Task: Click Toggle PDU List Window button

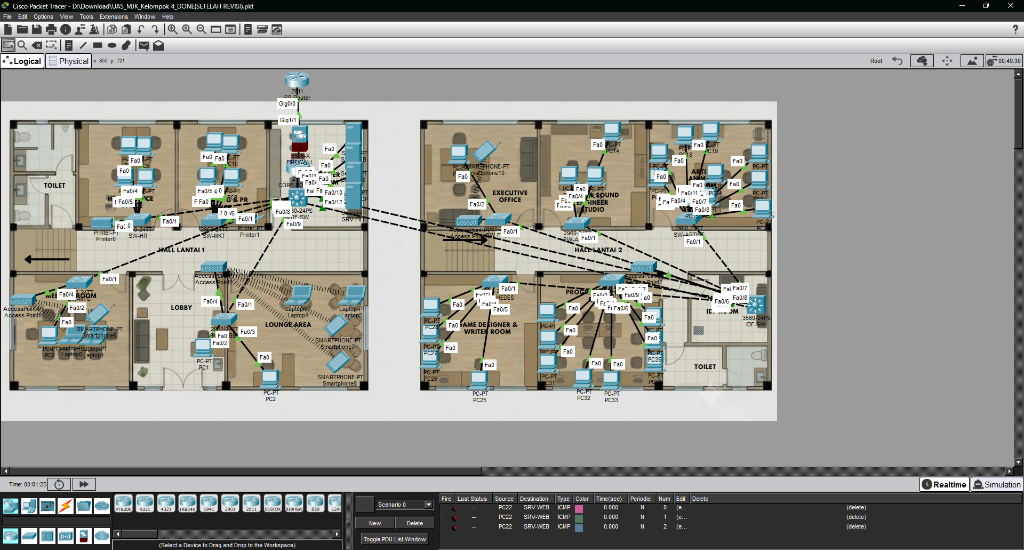Action: (x=394, y=539)
